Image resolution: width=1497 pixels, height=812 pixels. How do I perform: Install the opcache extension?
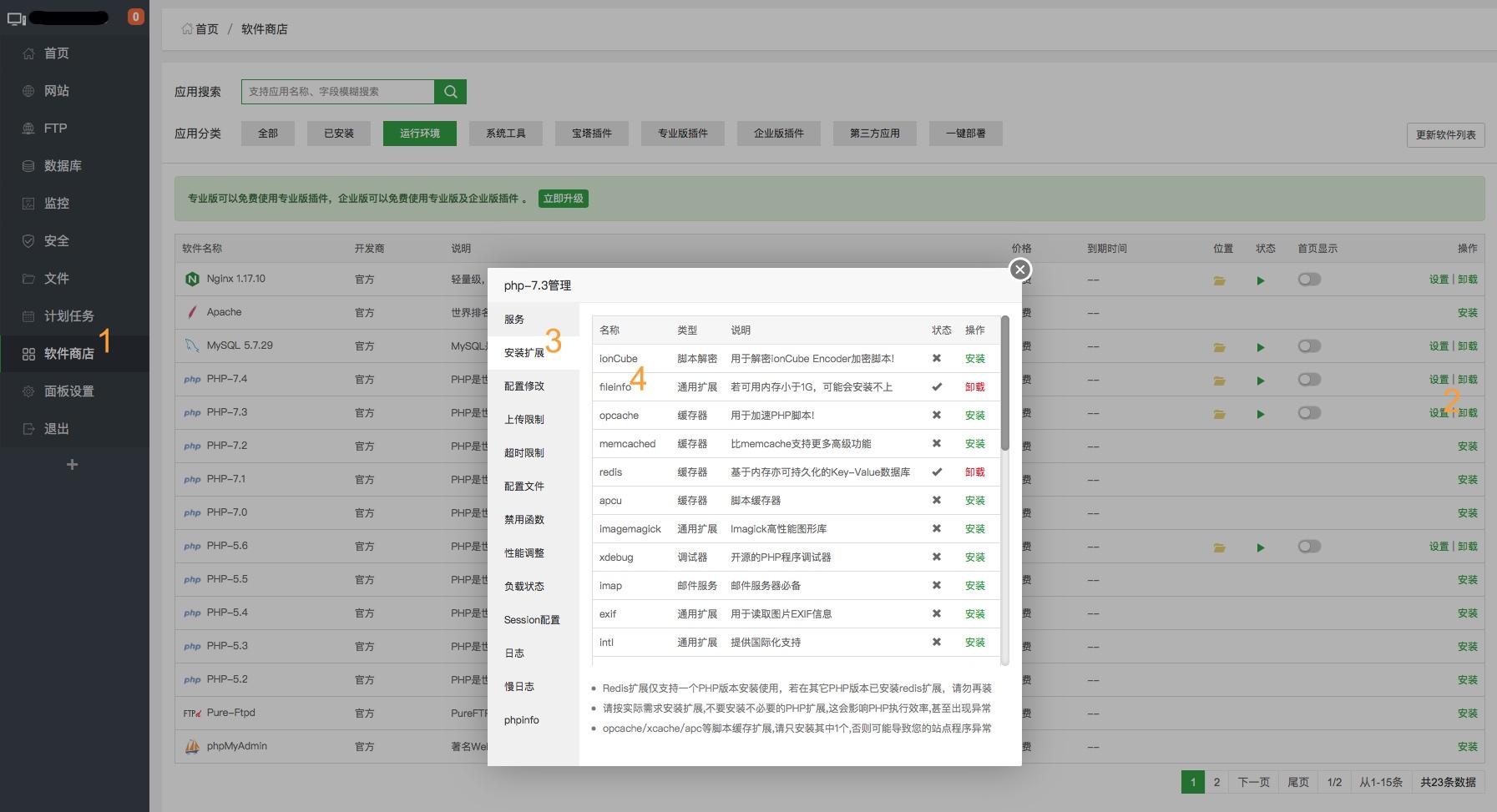click(975, 416)
